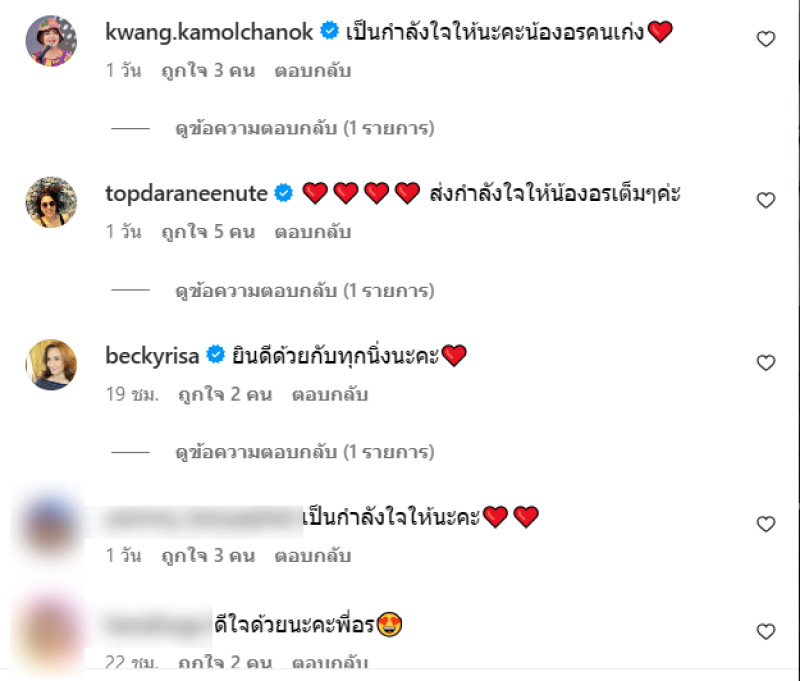View 5 likes on topdaraneenute's comment
The width and height of the screenshot is (800, 681).
point(208,232)
